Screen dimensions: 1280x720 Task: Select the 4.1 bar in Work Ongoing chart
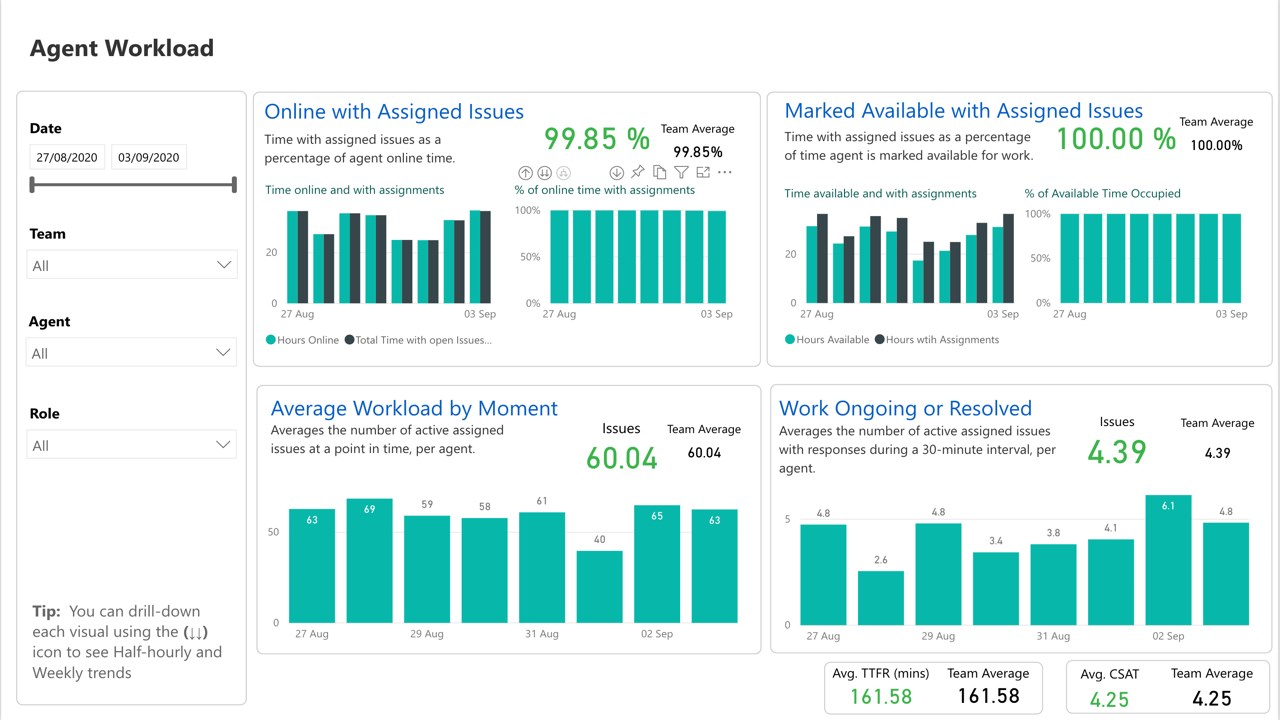click(1111, 582)
